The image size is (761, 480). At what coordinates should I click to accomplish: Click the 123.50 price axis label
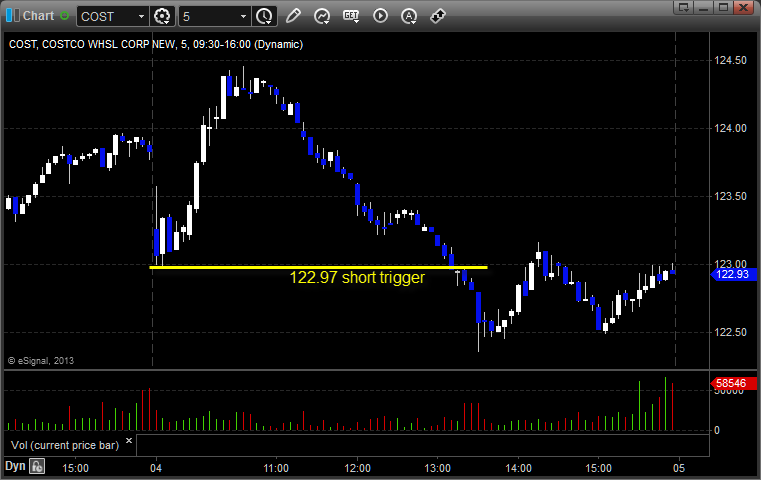click(x=730, y=196)
